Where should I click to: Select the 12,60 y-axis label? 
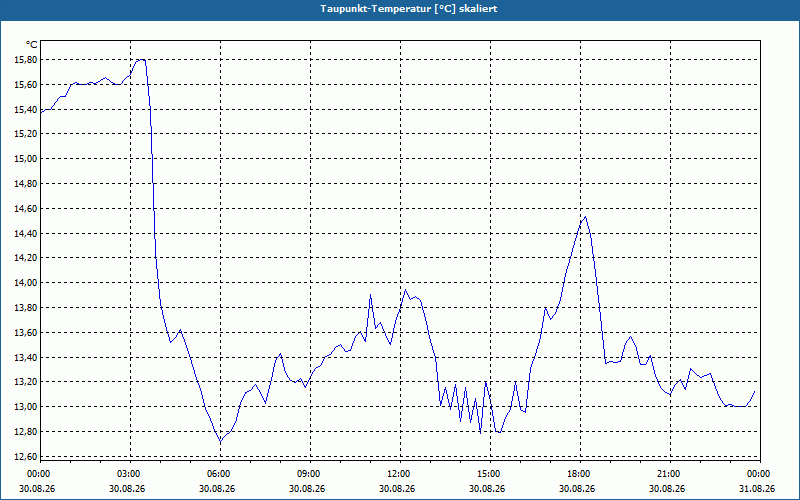tap(26, 457)
